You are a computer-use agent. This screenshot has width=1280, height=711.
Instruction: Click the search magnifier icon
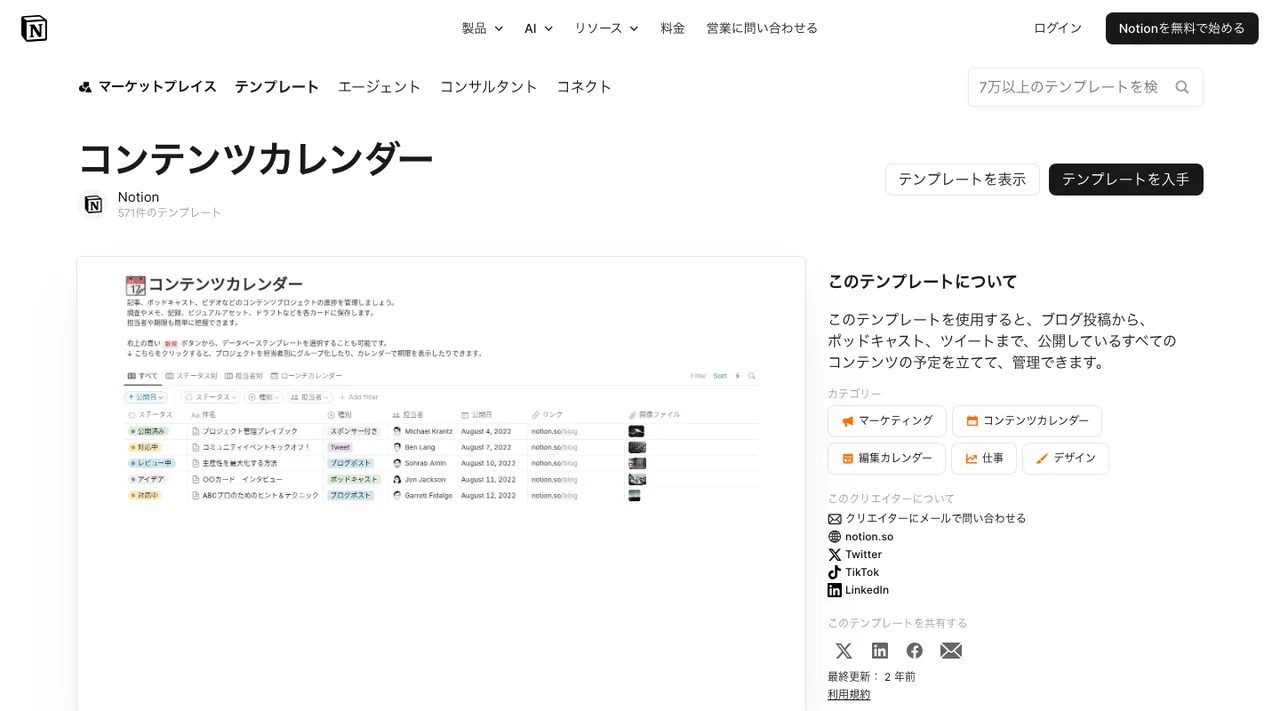(1182, 87)
